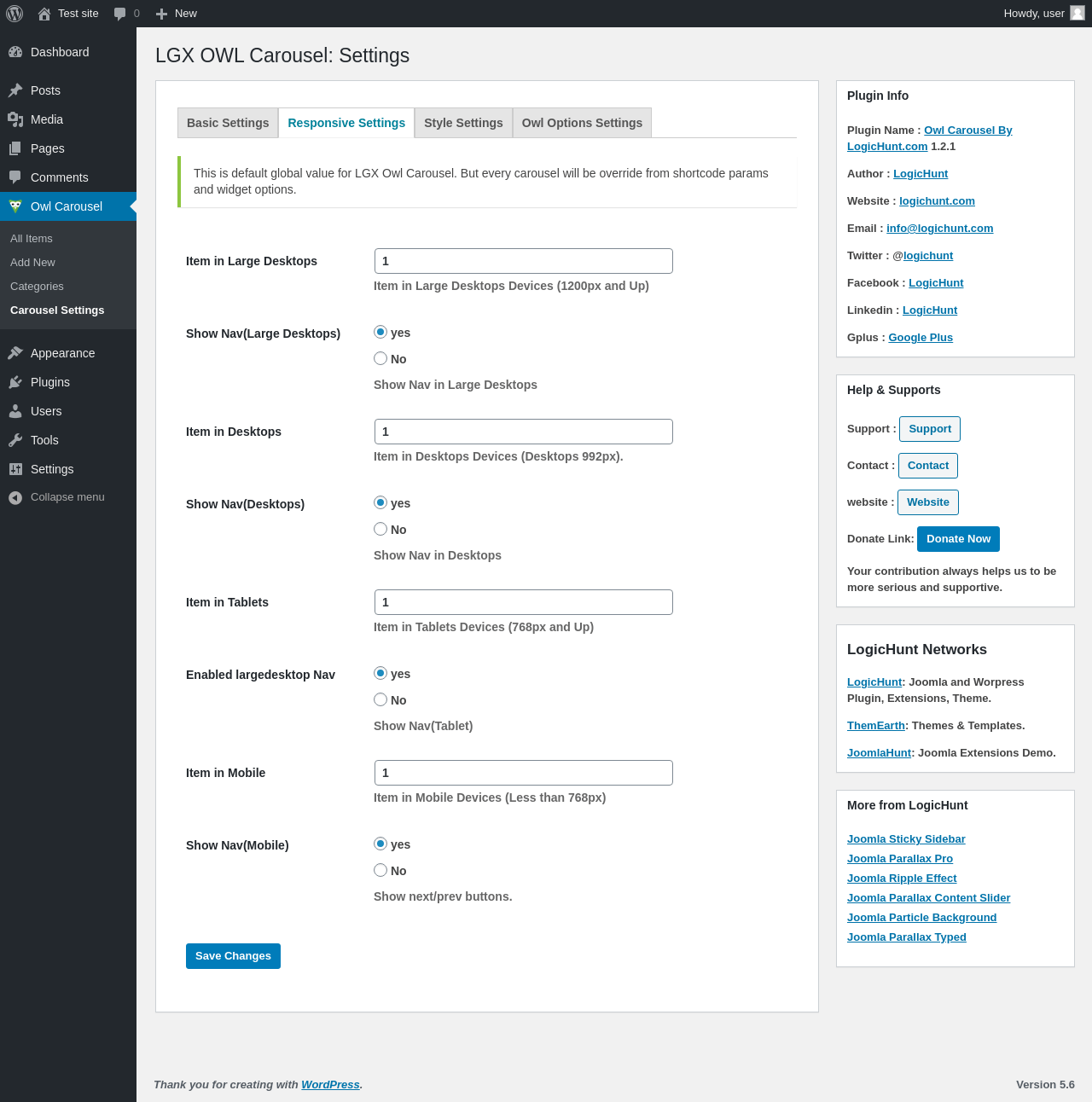The width and height of the screenshot is (1092, 1102).
Task: Open the user avatar in the admin bar
Action: click(1077, 13)
